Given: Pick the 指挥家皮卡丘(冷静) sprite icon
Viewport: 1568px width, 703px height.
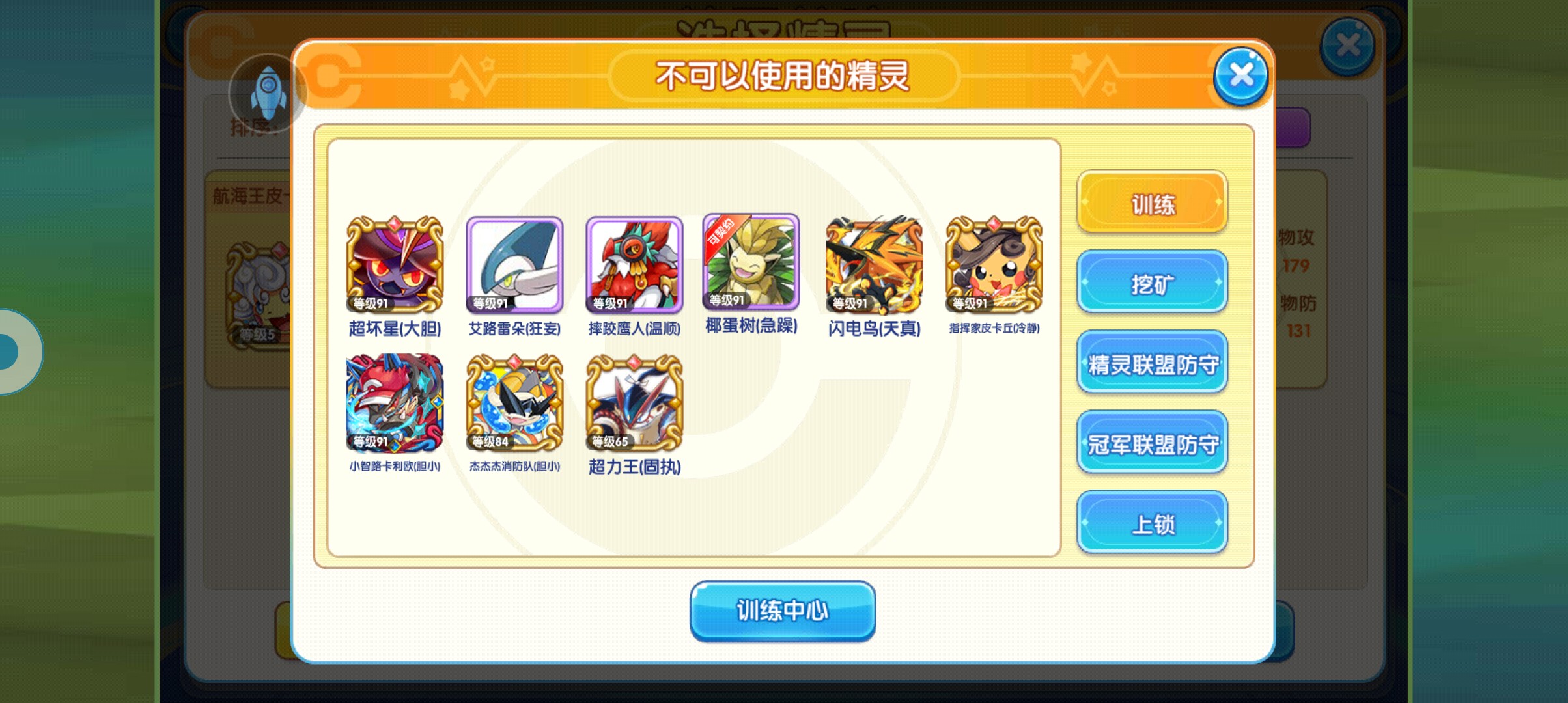Looking at the screenshot, I should pos(994,265).
